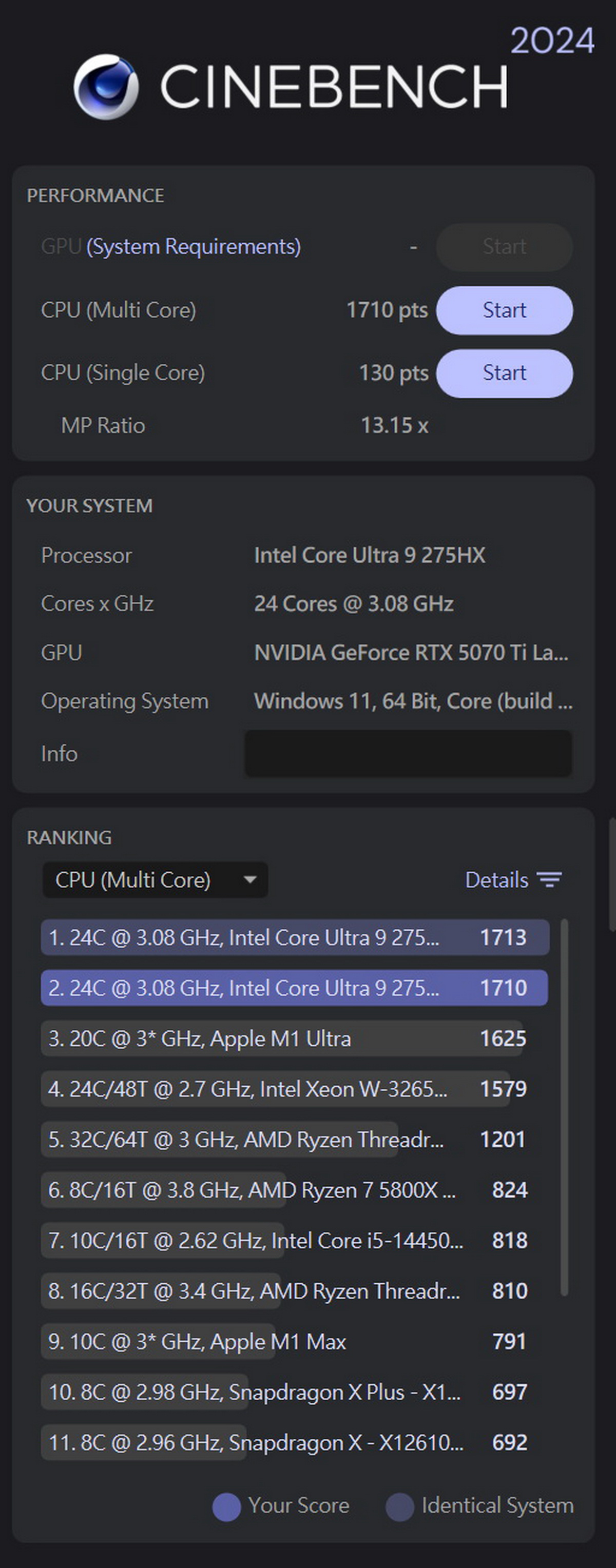Click the Your Score legend circle

click(226, 1506)
